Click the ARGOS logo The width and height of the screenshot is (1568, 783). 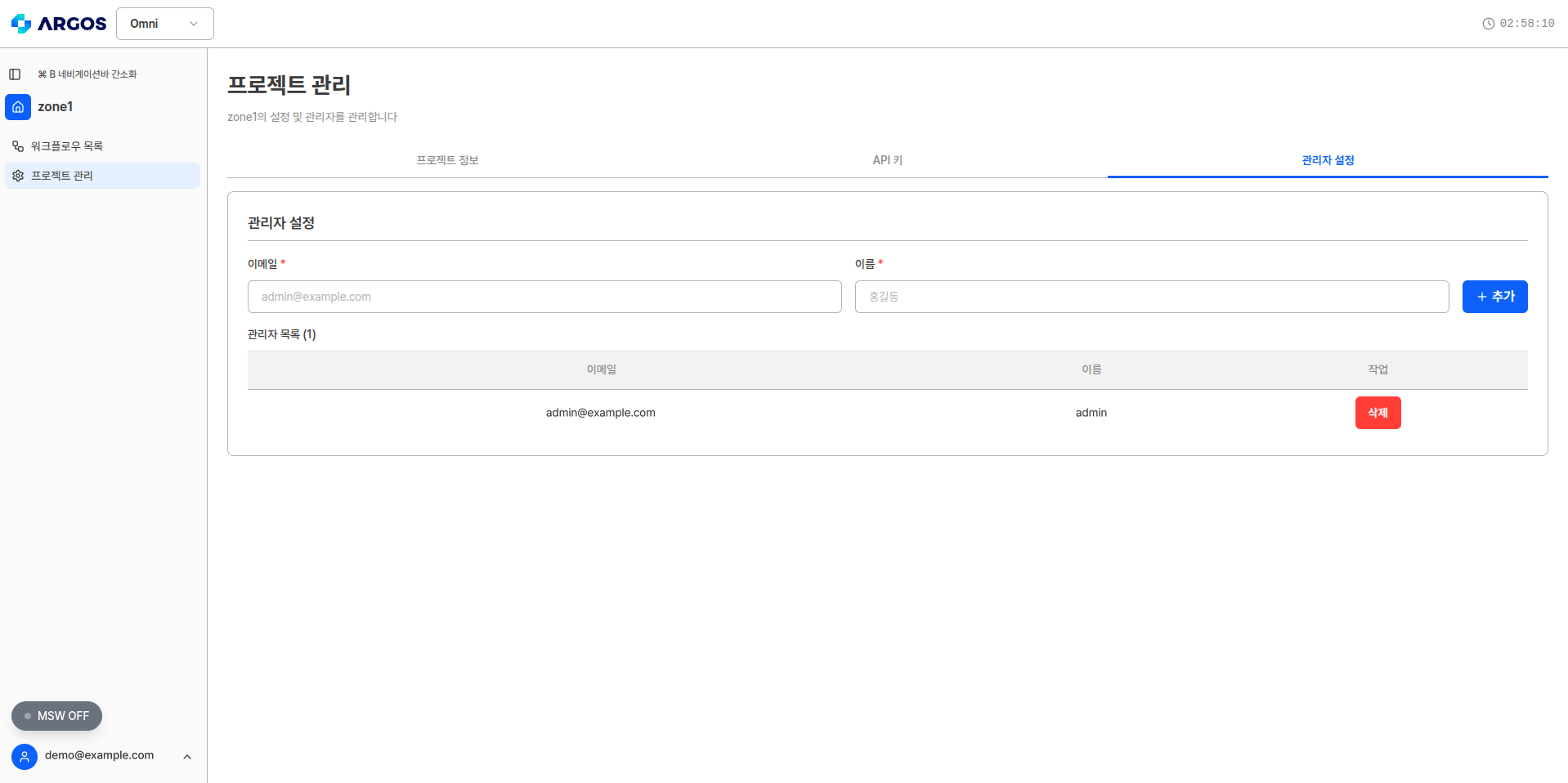pos(59,24)
